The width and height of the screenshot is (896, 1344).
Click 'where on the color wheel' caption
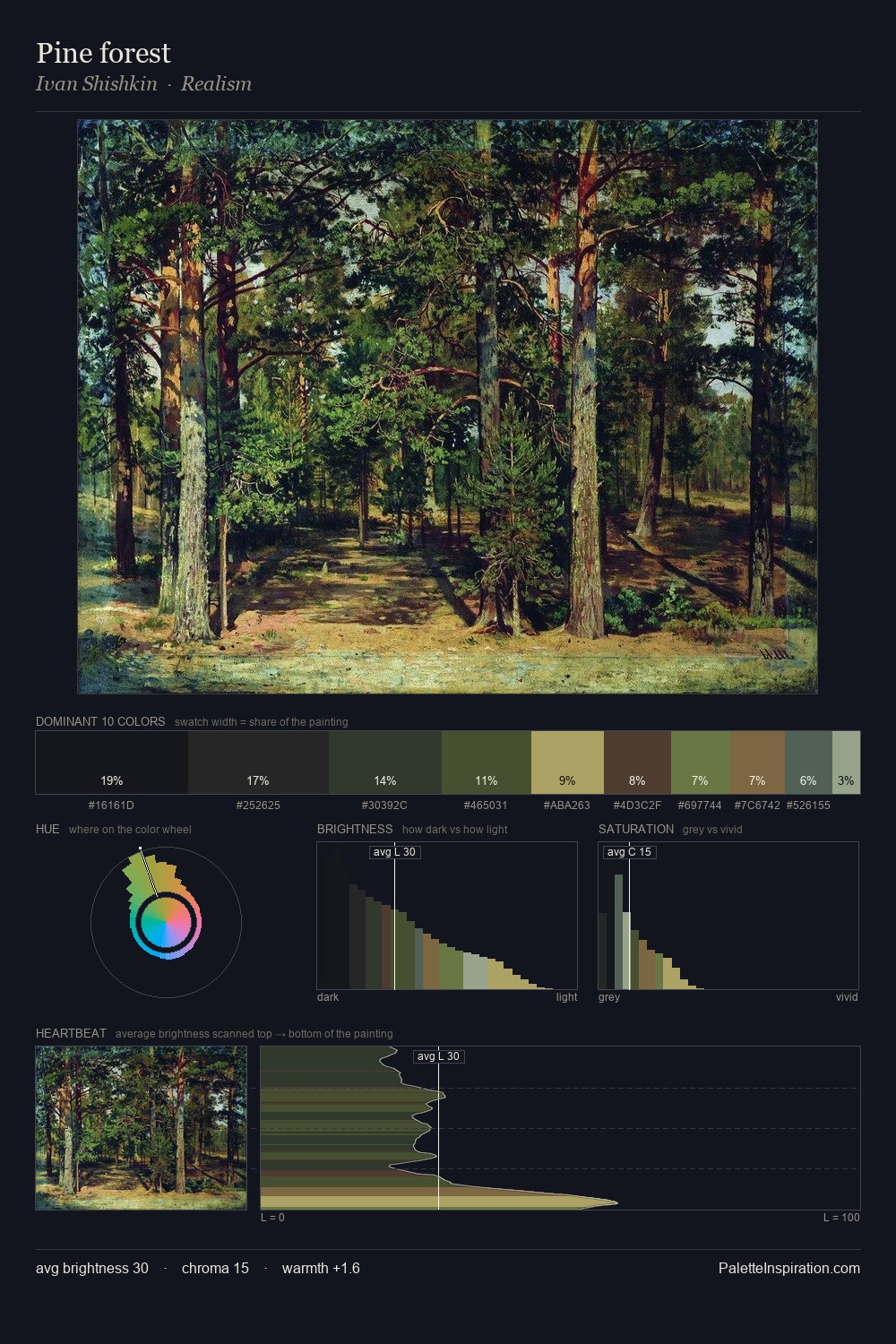tap(130, 830)
